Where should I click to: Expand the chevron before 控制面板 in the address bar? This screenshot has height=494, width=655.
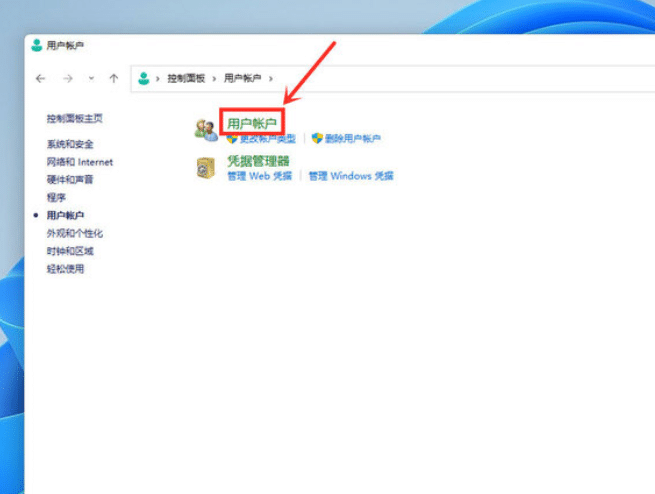[157, 79]
